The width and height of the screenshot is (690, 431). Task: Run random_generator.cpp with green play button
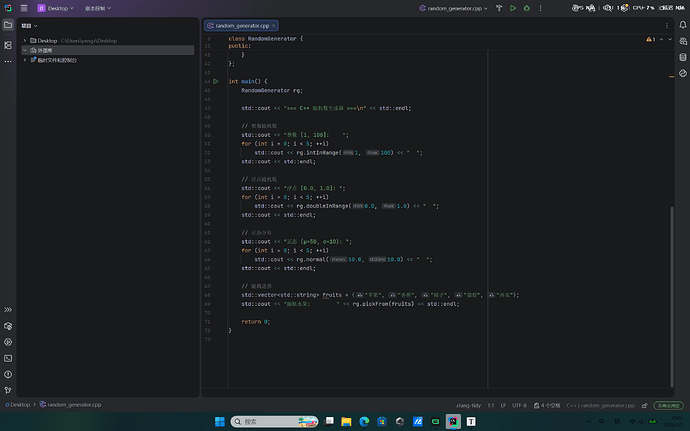coord(513,8)
